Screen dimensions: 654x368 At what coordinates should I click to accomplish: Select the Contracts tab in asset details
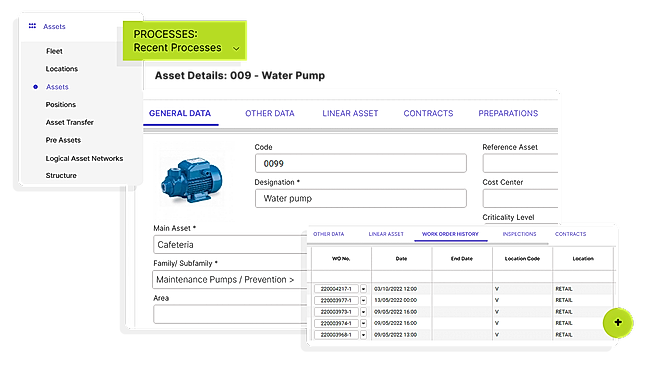pos(428,113)
